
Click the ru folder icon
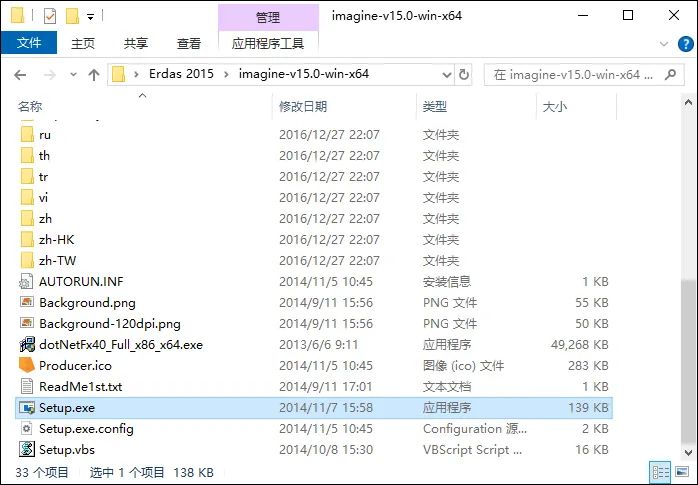point(27,134)
